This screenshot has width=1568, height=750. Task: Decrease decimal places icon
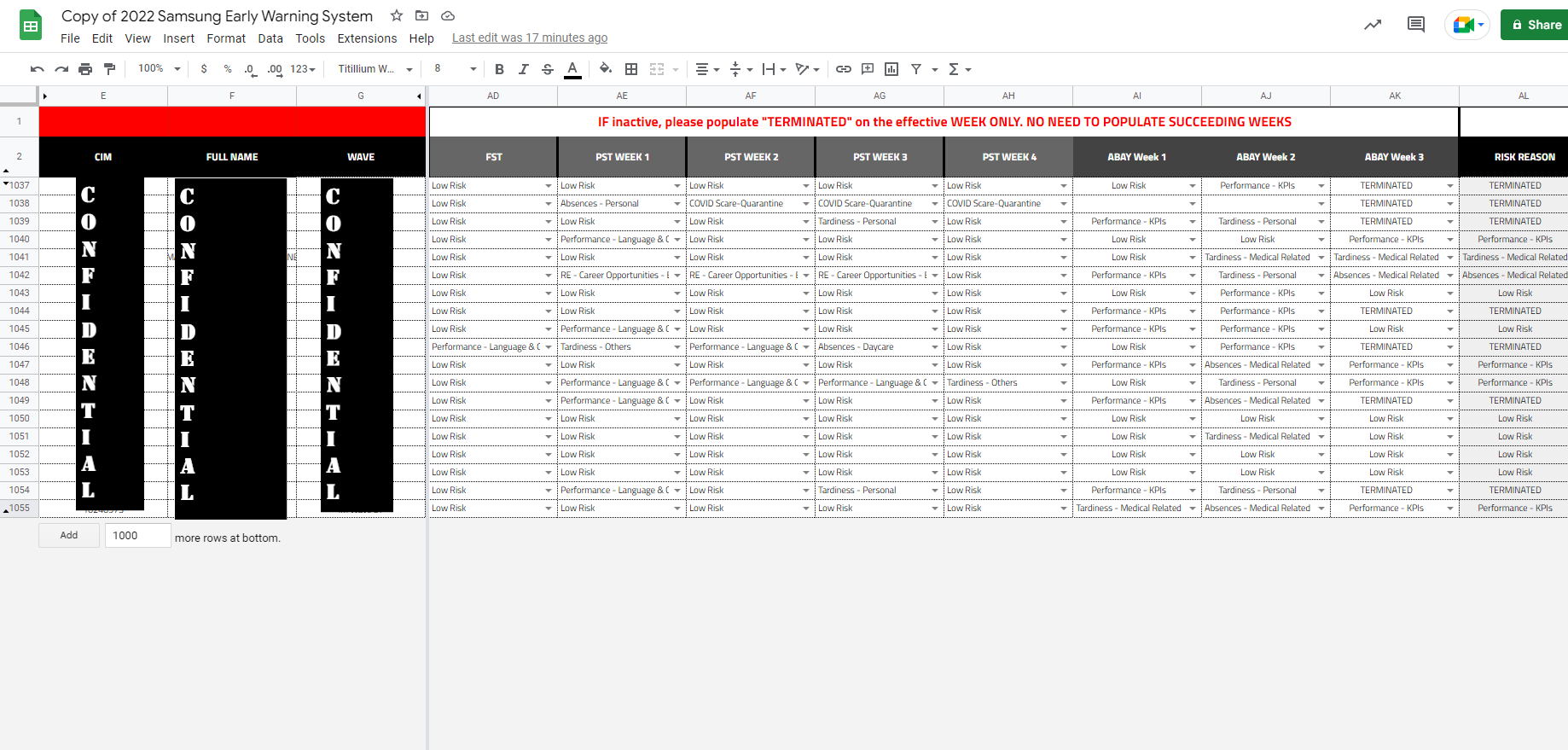point(250,69)
